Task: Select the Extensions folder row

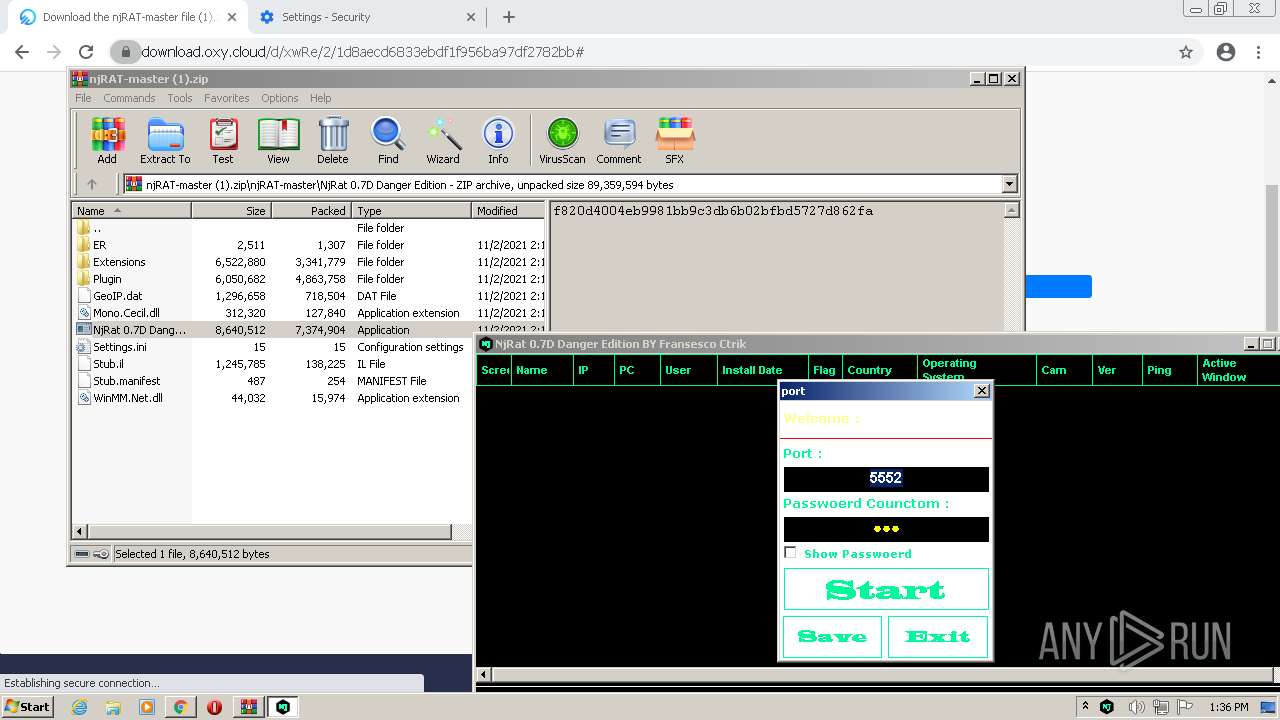Action: (310, 262)
